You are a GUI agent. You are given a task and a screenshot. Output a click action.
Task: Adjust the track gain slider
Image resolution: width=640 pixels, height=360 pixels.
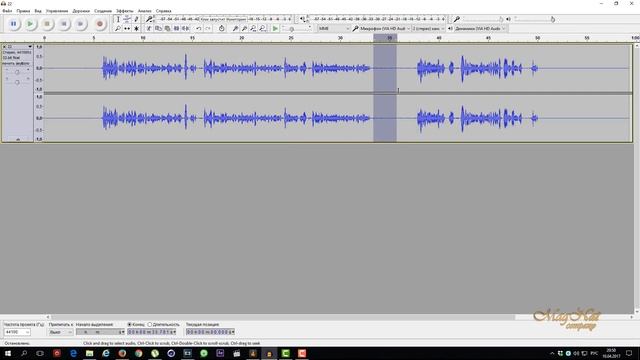[17, 72]
